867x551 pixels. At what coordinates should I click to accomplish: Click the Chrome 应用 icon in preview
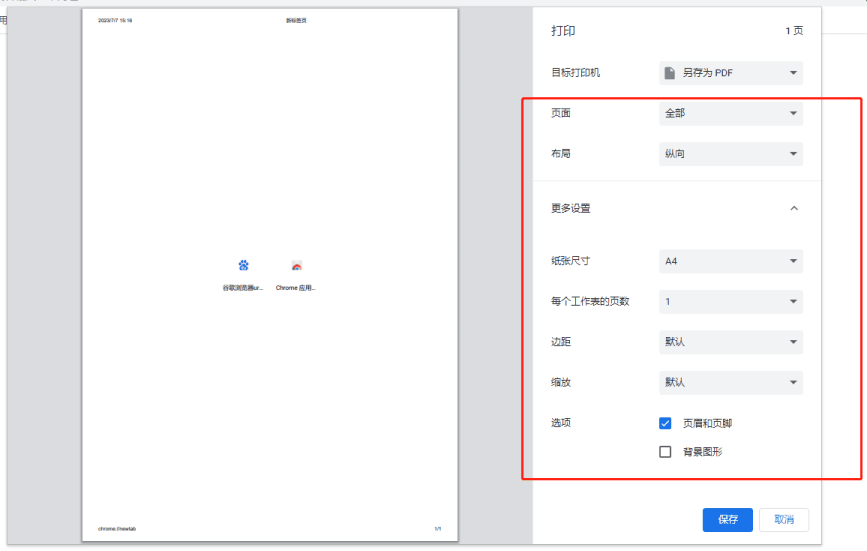[x=296, y=266]
